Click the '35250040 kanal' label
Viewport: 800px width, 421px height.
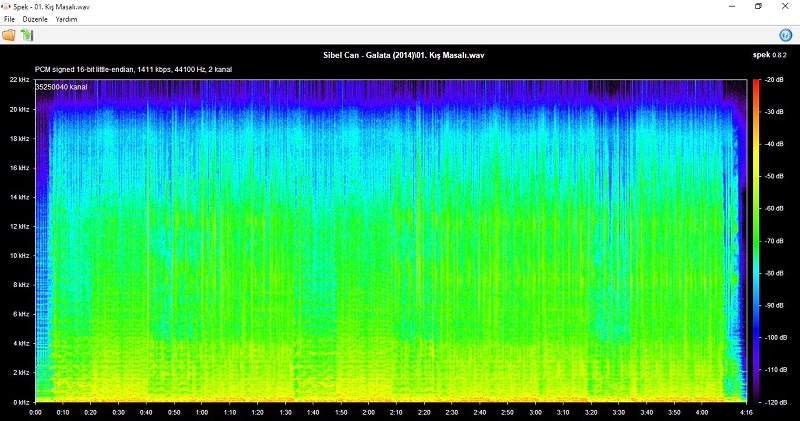coord(61,87)
